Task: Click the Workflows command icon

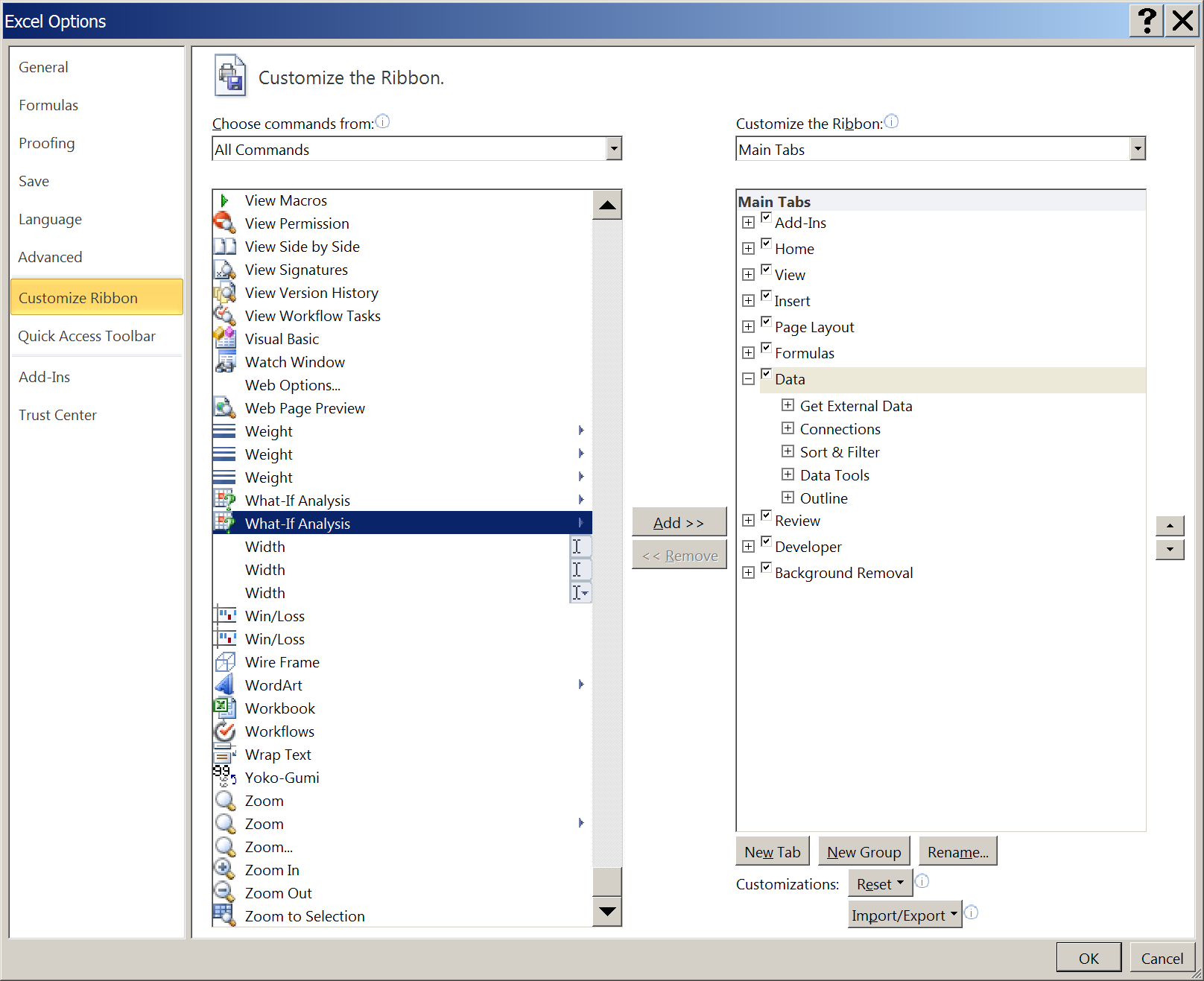Action: (x=224, y=731)
